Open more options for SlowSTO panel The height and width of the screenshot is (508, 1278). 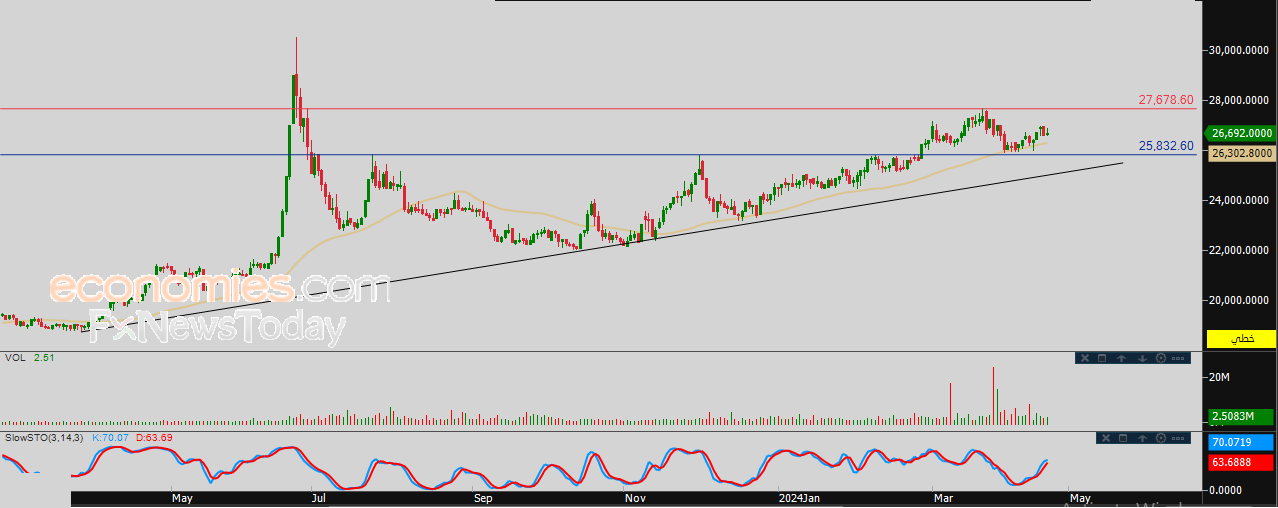(x=1178, y=438)
